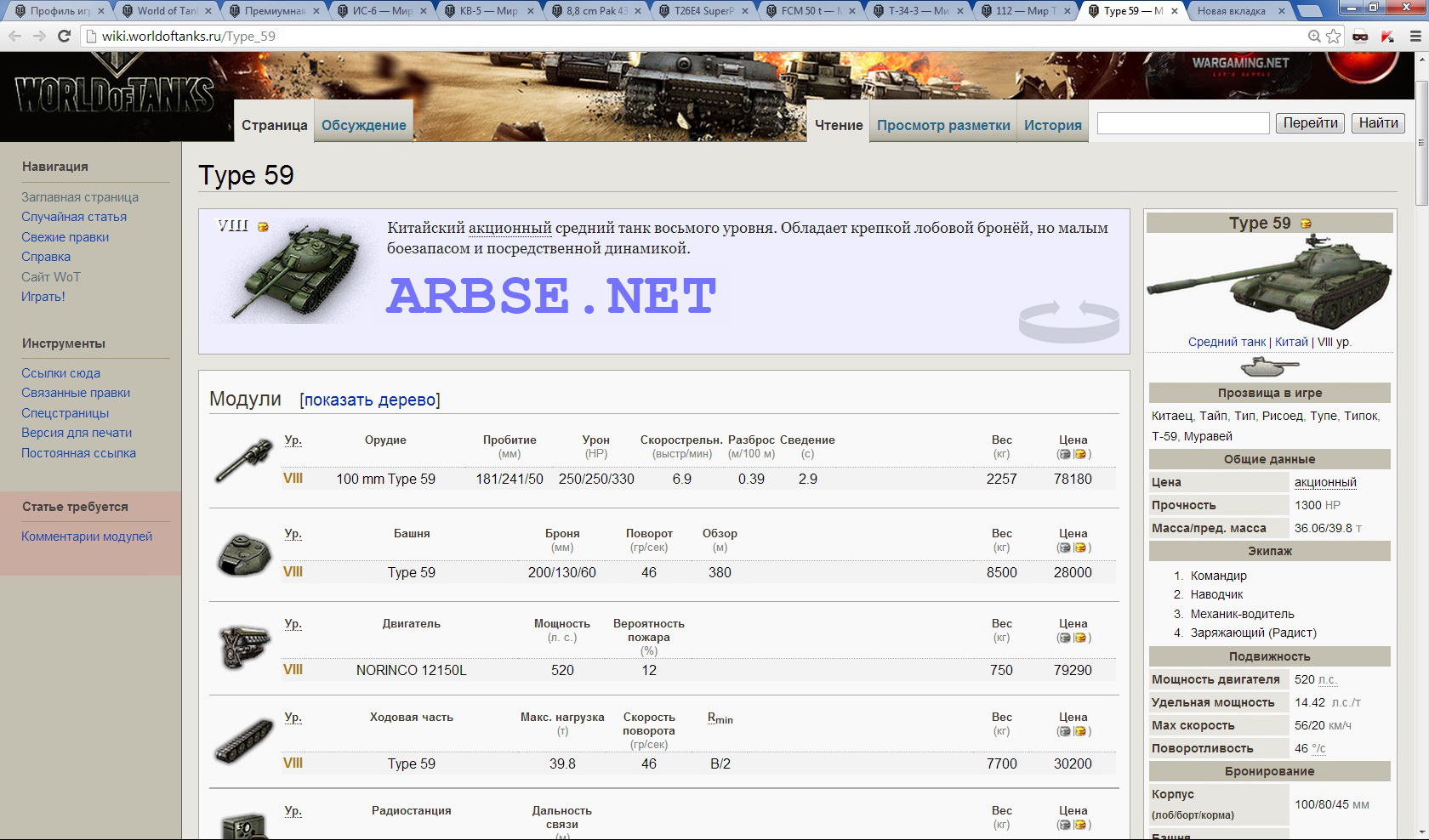Viewport: 1429px width, 840px height.
Task: Click the medium tank class icon in infobox
Action: 1269,366
